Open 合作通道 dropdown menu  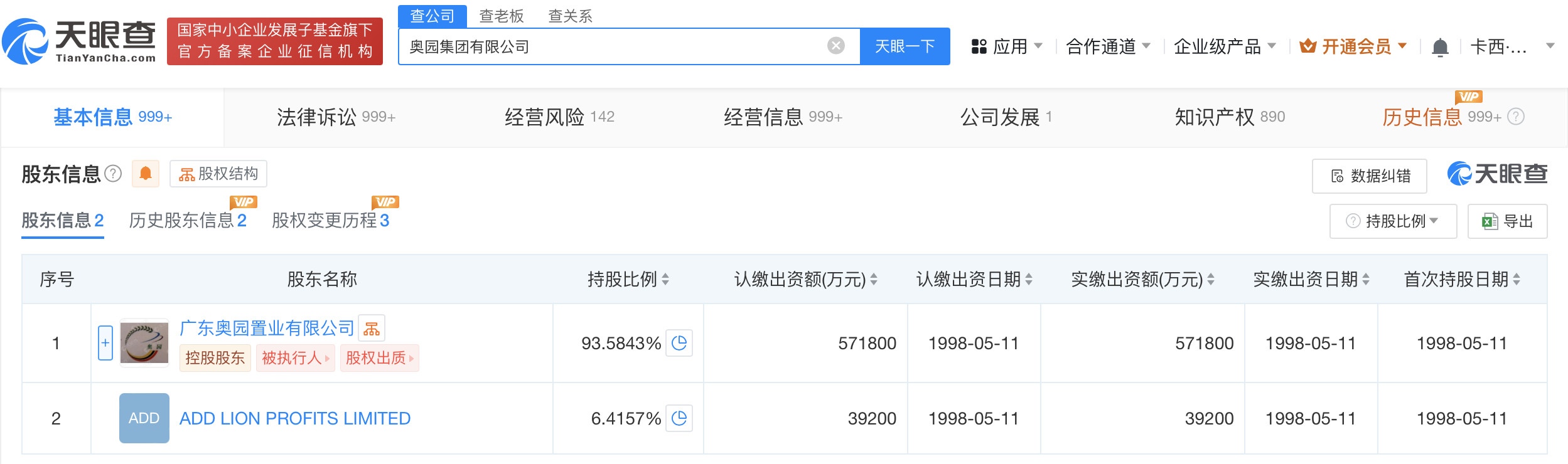[x=1108, y=46]
